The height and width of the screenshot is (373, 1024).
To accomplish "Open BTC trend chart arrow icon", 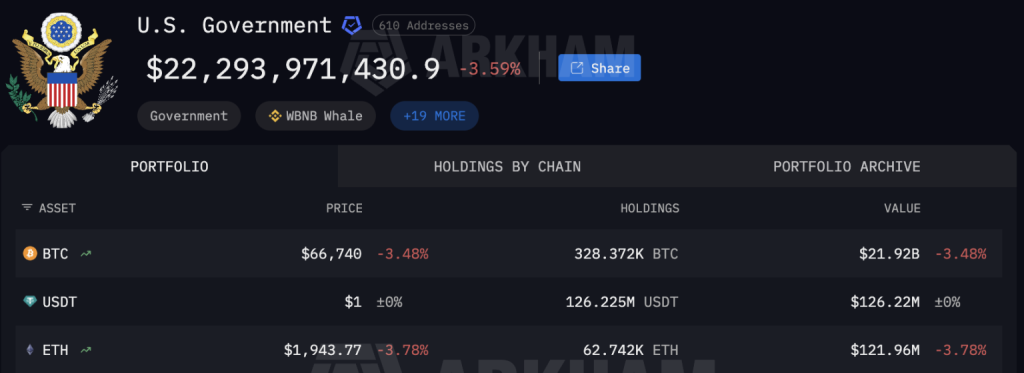I will pyautogui.click(x=86, y=253).
